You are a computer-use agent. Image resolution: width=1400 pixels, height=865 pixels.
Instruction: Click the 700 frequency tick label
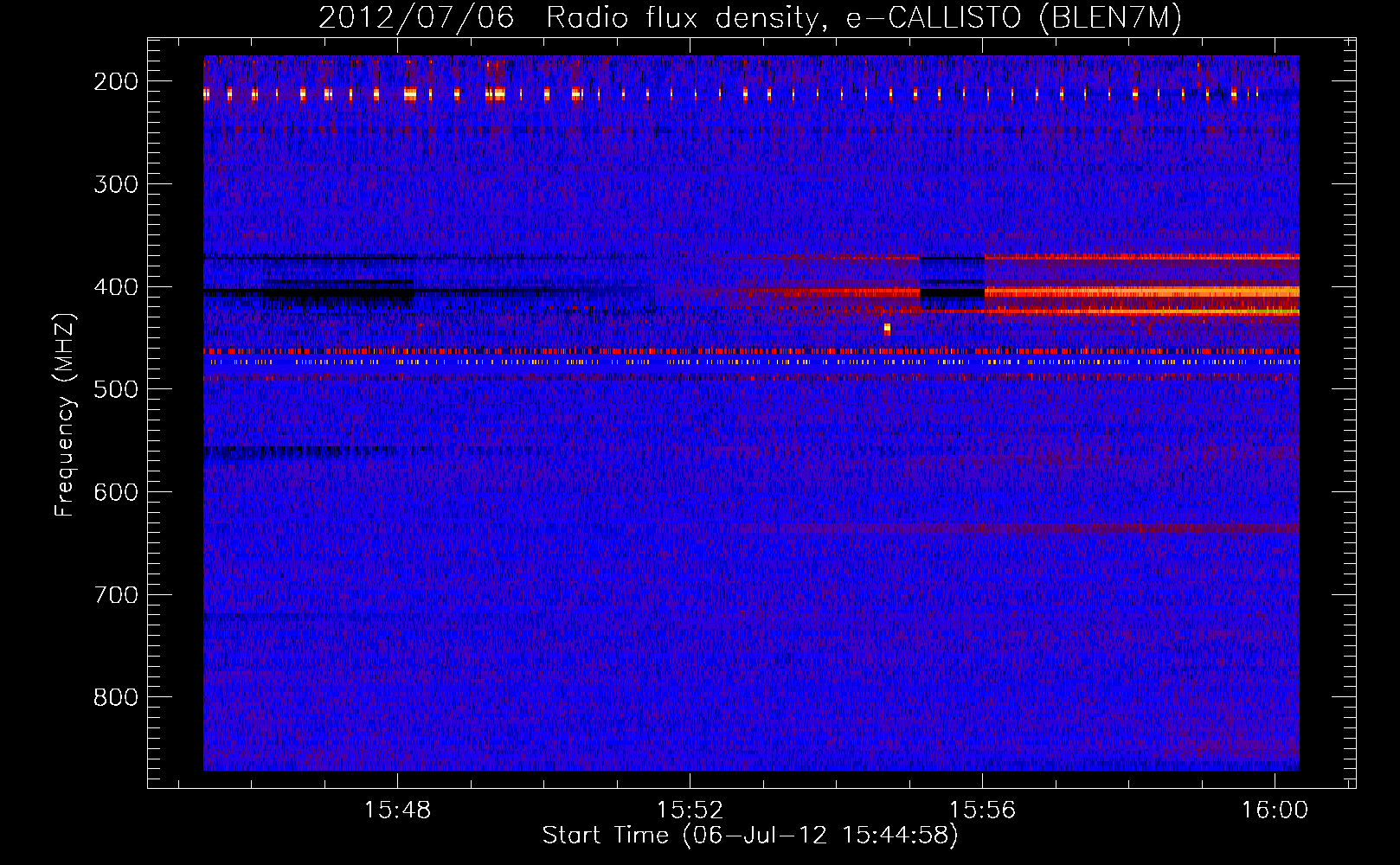coord(116,595)
